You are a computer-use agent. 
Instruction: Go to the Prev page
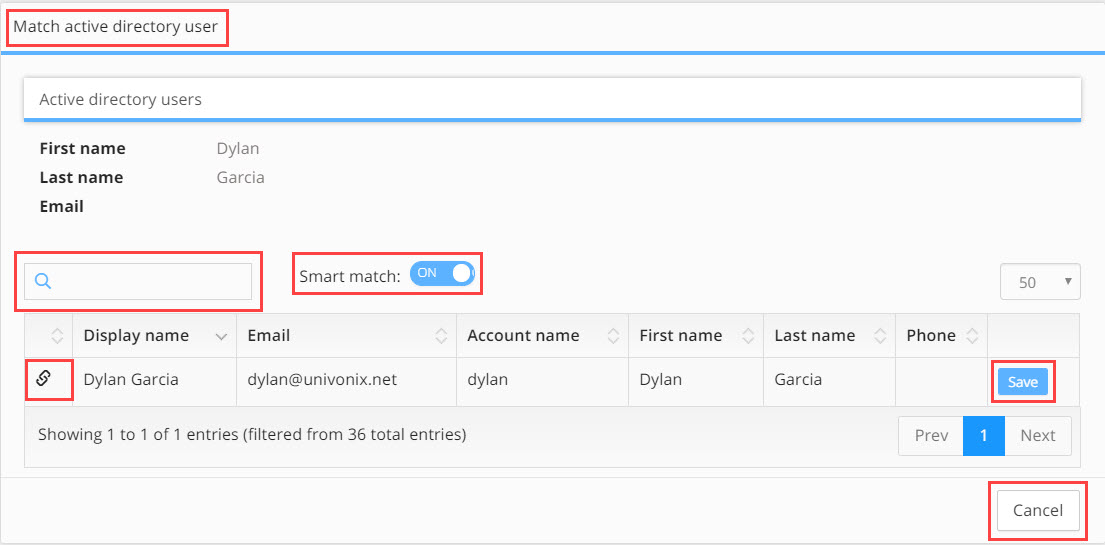click(931, 436)
